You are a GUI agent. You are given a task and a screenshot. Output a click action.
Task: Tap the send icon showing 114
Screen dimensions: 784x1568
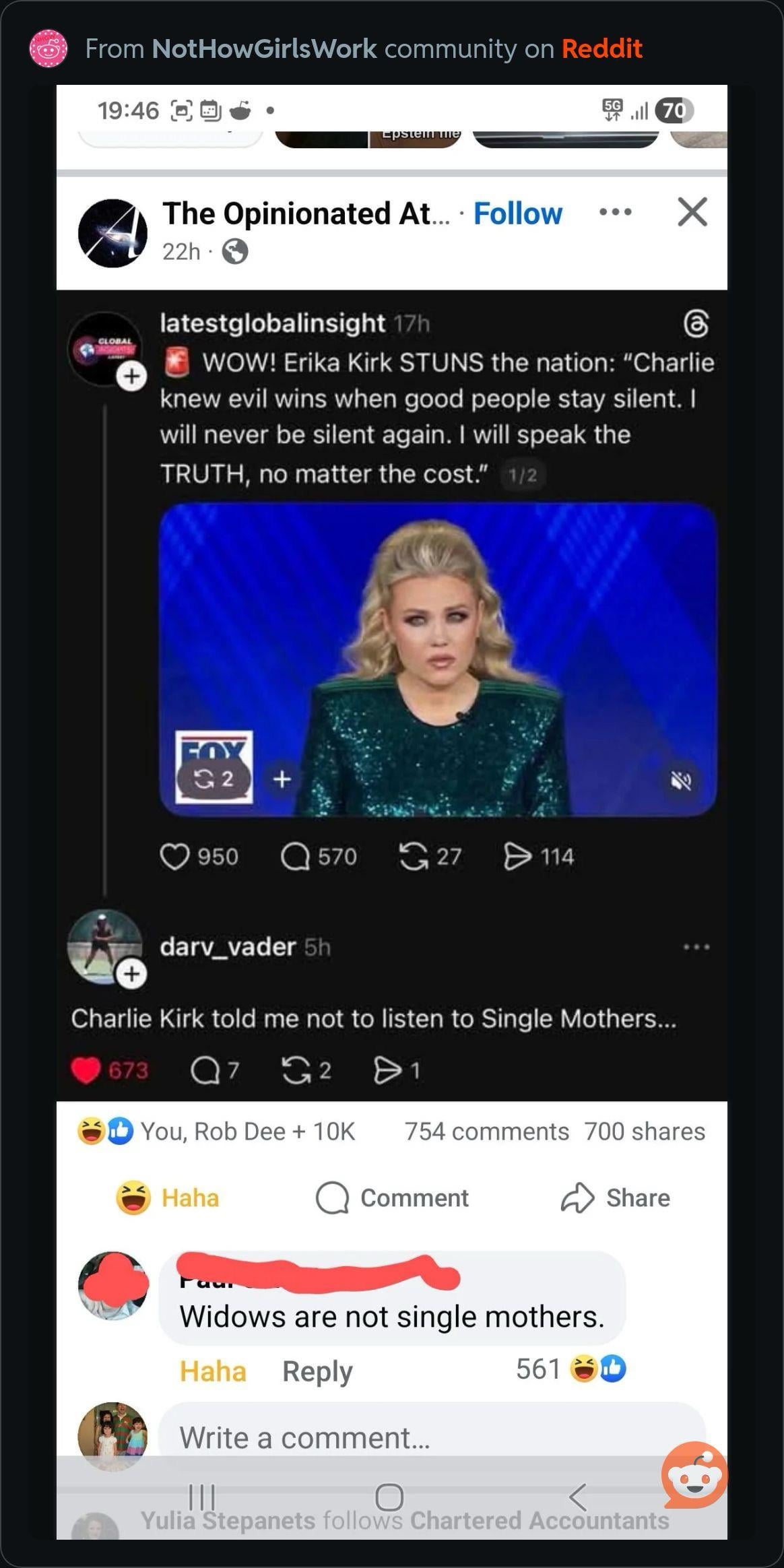click(x=517, y=857)
